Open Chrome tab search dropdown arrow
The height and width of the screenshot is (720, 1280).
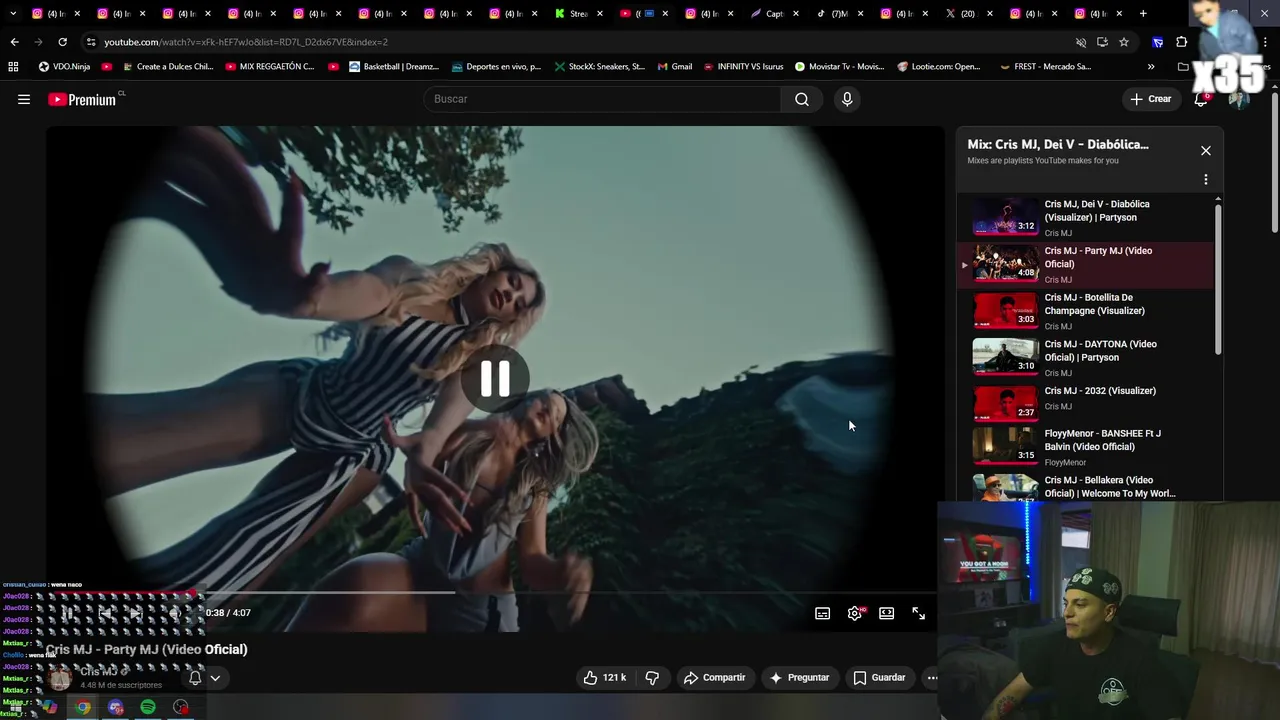[13, 14]
